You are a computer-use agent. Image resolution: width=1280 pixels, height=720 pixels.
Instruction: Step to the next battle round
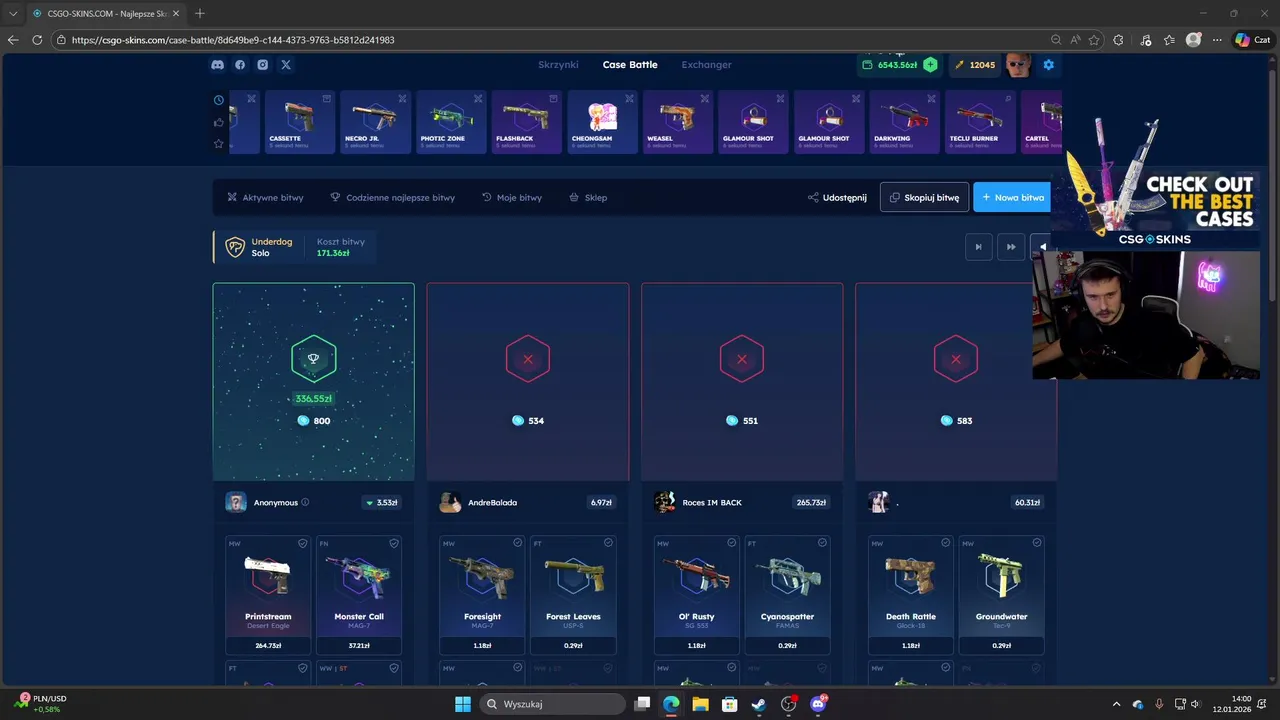978,247
